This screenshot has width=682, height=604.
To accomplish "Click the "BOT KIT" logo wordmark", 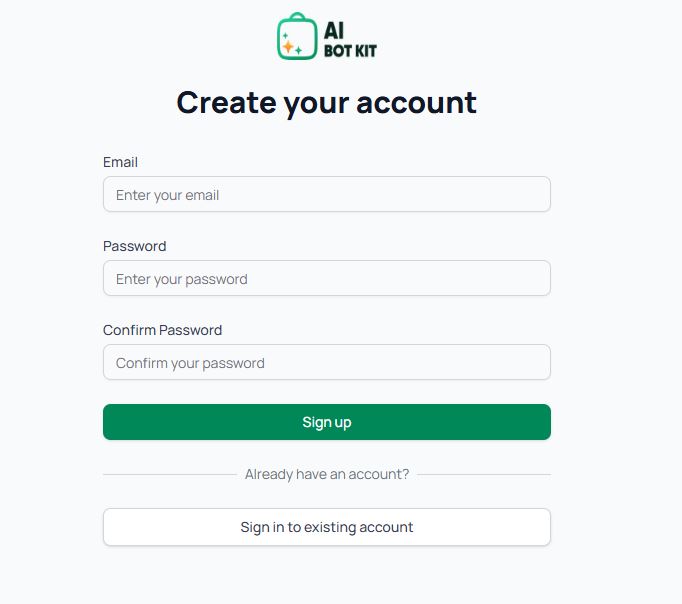I will click(350, 51).
